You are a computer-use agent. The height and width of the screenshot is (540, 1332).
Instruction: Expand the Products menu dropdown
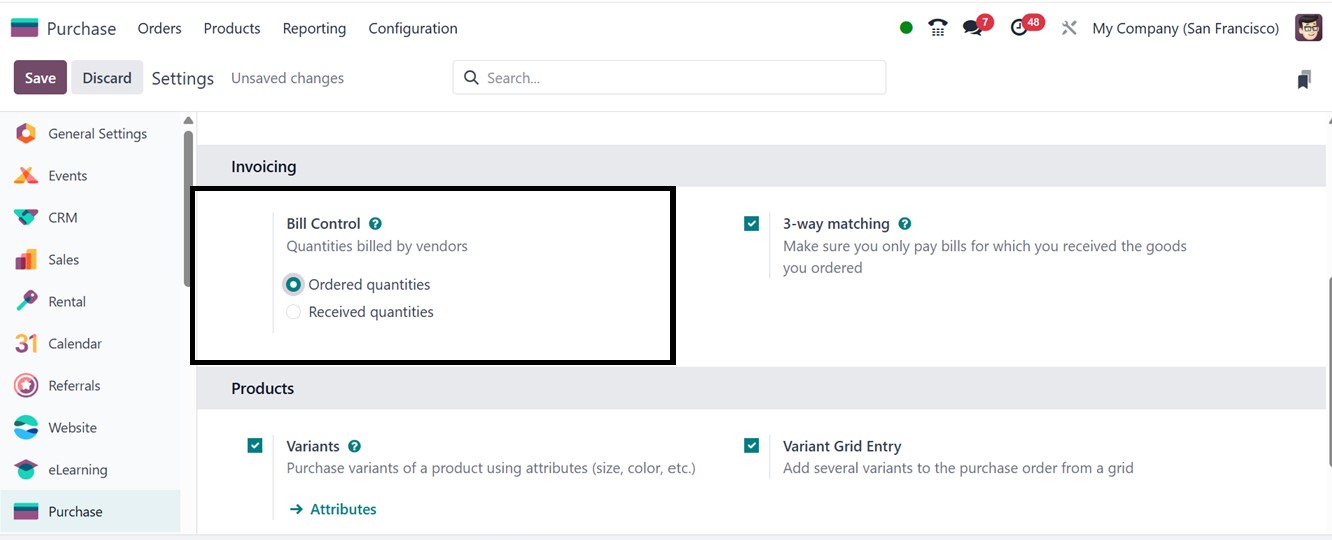tap(232, 28)
